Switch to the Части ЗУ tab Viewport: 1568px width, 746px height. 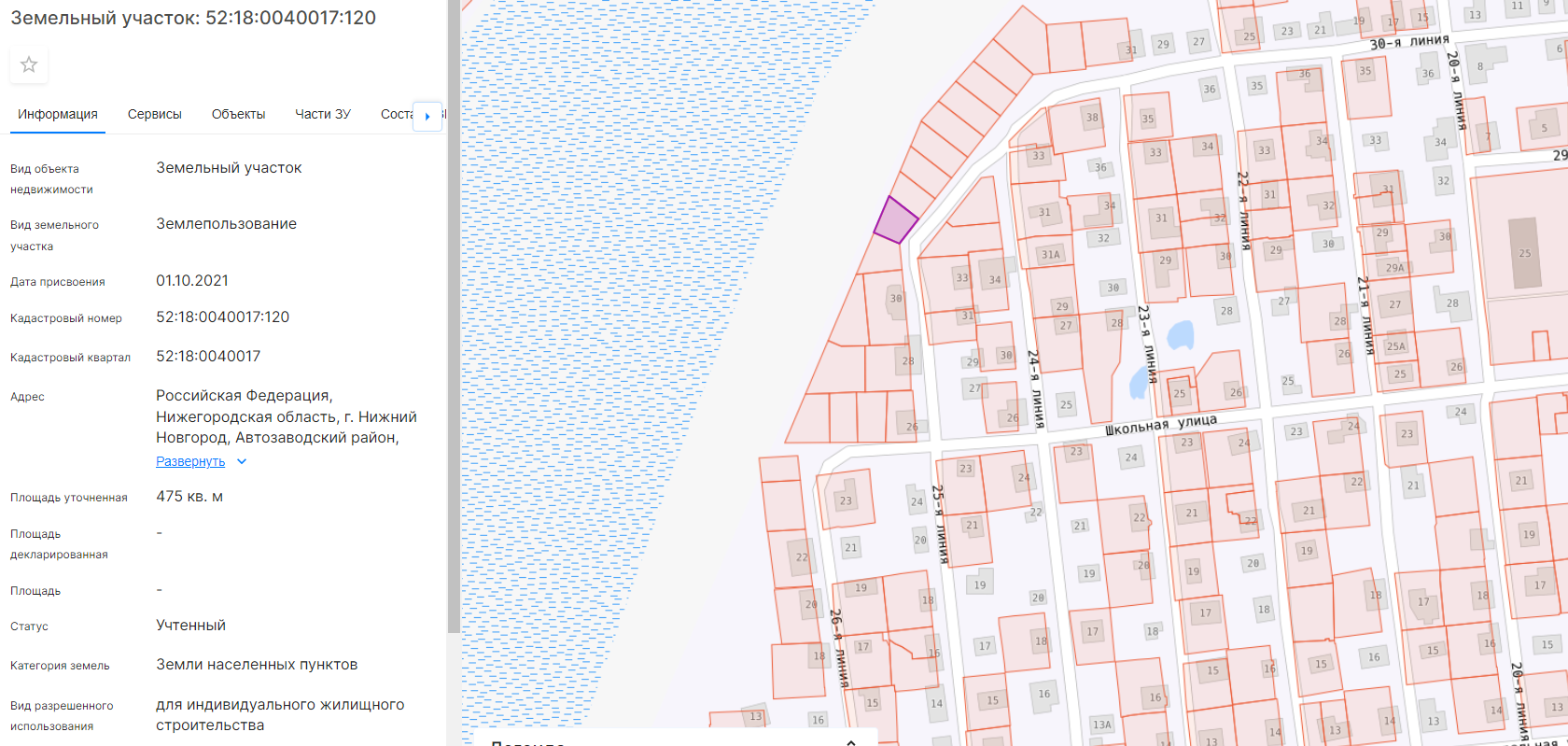point(323,114)
